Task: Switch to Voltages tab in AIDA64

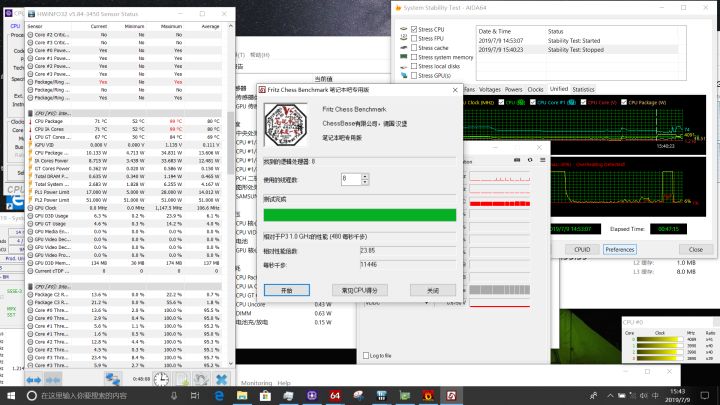Action: 489,90
